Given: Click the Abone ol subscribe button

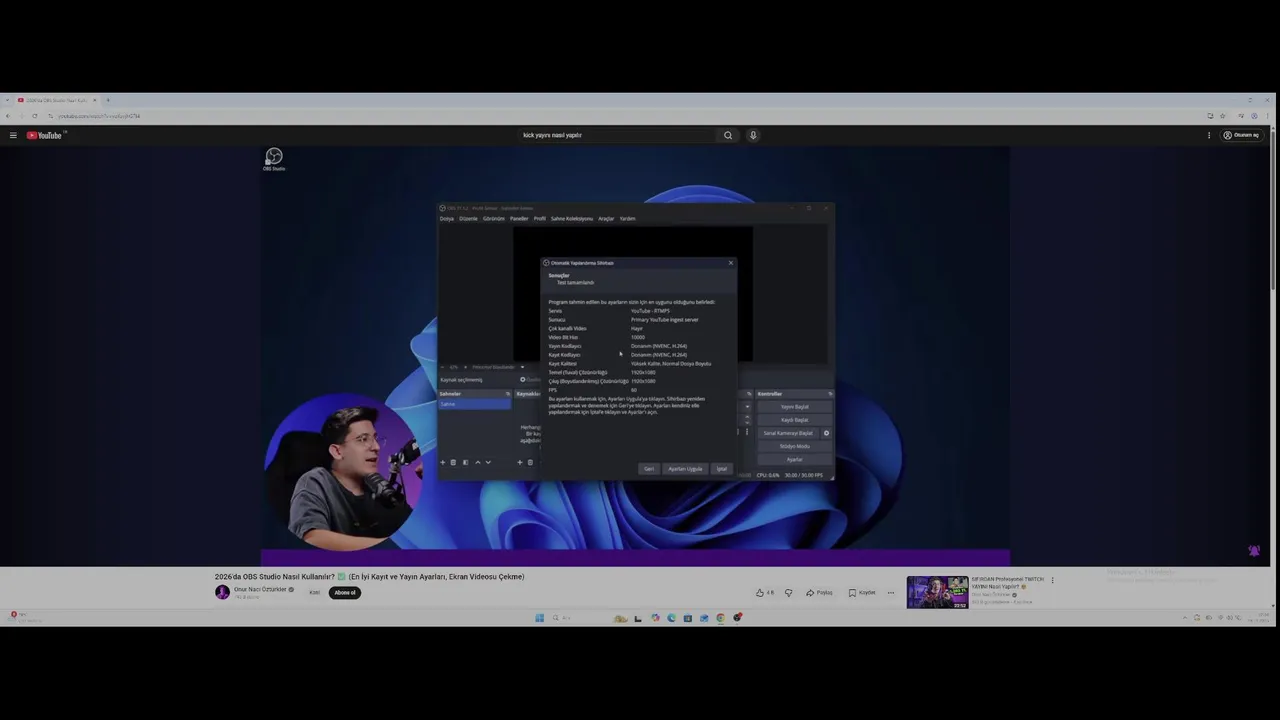Looking at the screenshot, I should [345, 592].
